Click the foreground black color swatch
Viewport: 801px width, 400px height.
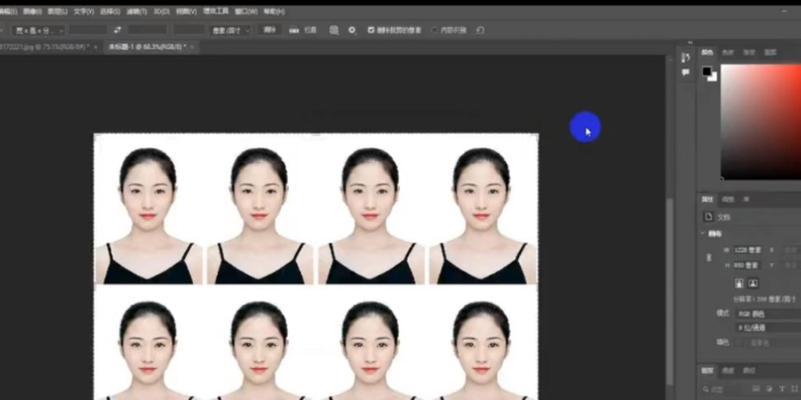(706, 71)
